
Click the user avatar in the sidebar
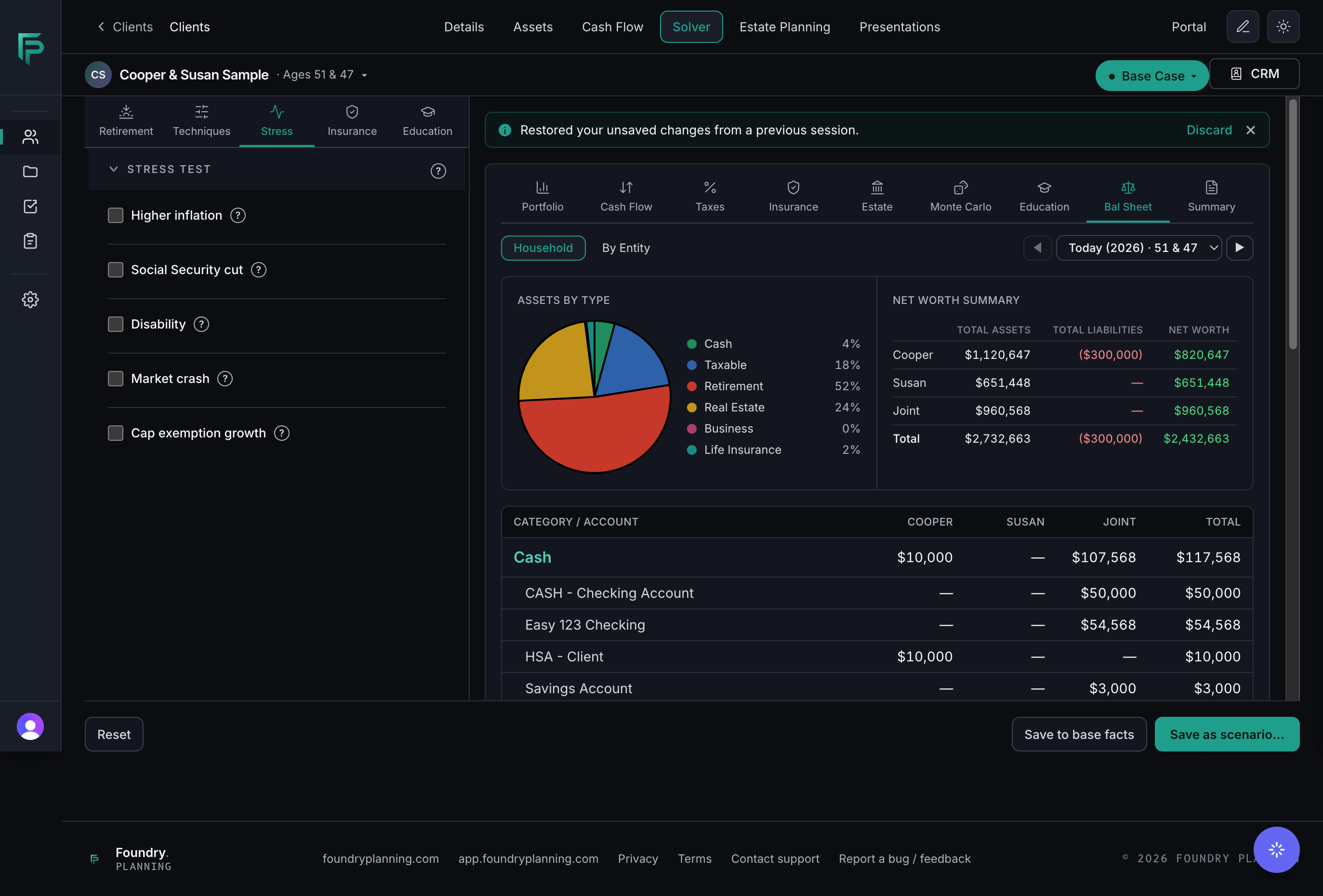[30, 726]
